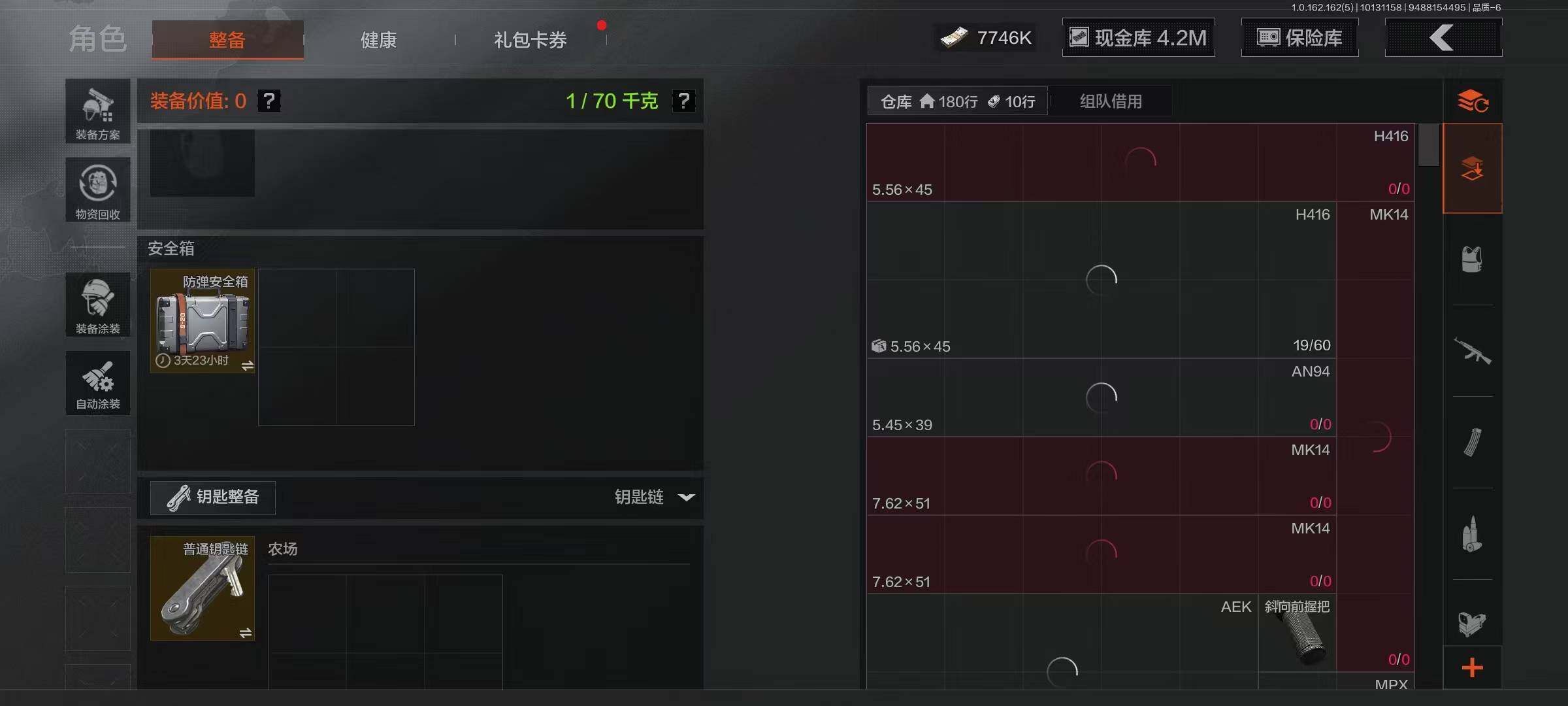1568x706 pixels.
Task: Select rifle weapon filter icon
Action: click(x=1472, y=351)
